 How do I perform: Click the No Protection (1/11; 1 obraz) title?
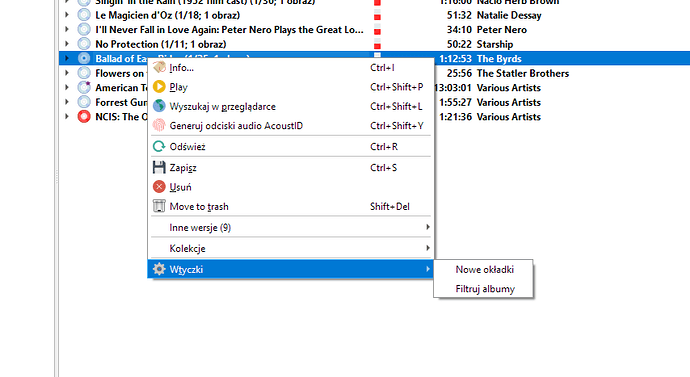[161, 44]
